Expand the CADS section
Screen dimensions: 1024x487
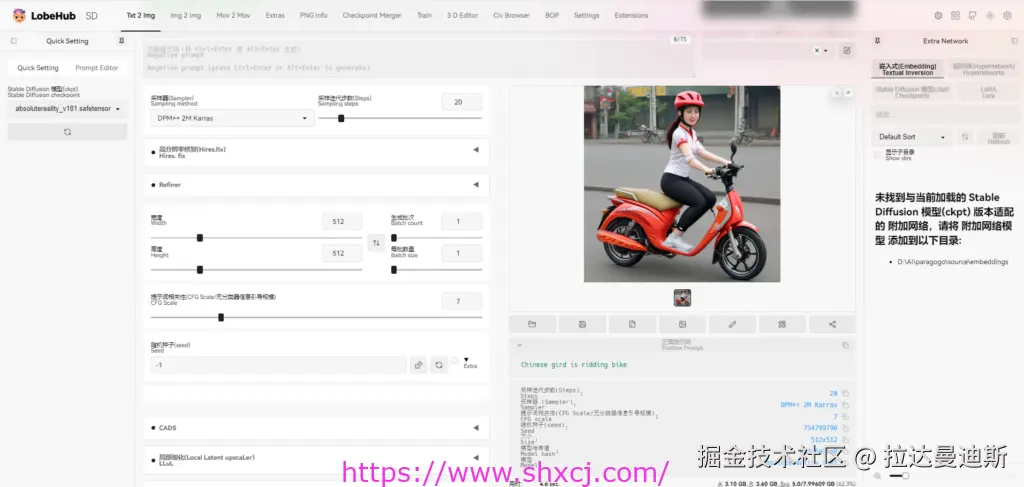click(316, 428)
